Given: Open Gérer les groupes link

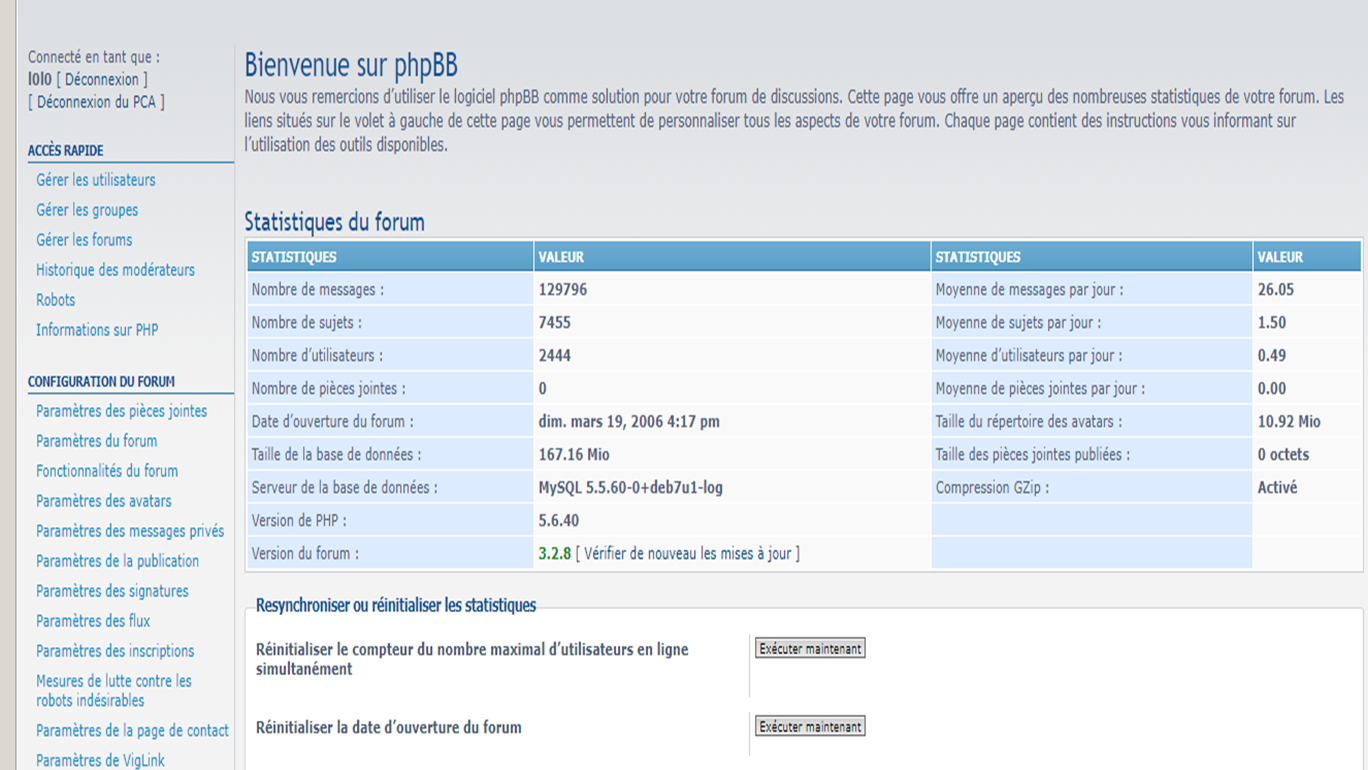Looking at the screenshot, I should click(x=87, y=210).
